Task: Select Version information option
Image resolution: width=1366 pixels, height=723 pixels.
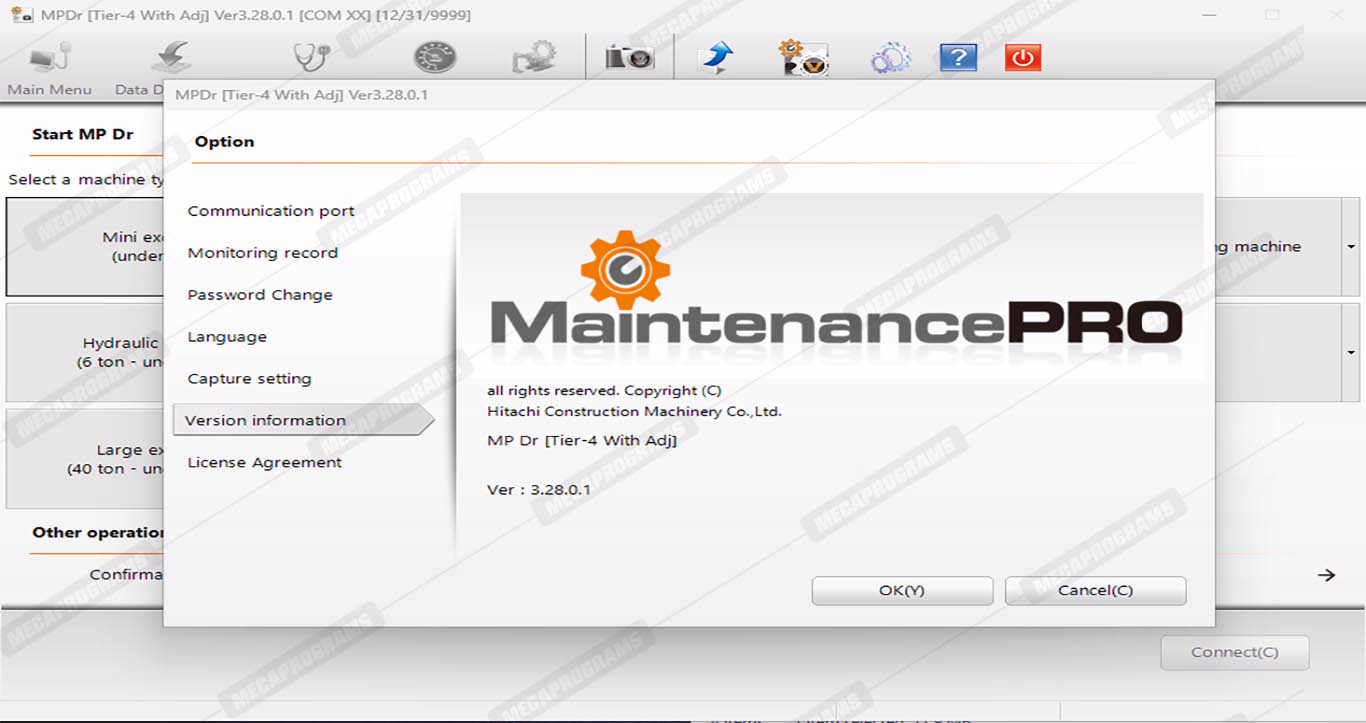Action: 304,421
